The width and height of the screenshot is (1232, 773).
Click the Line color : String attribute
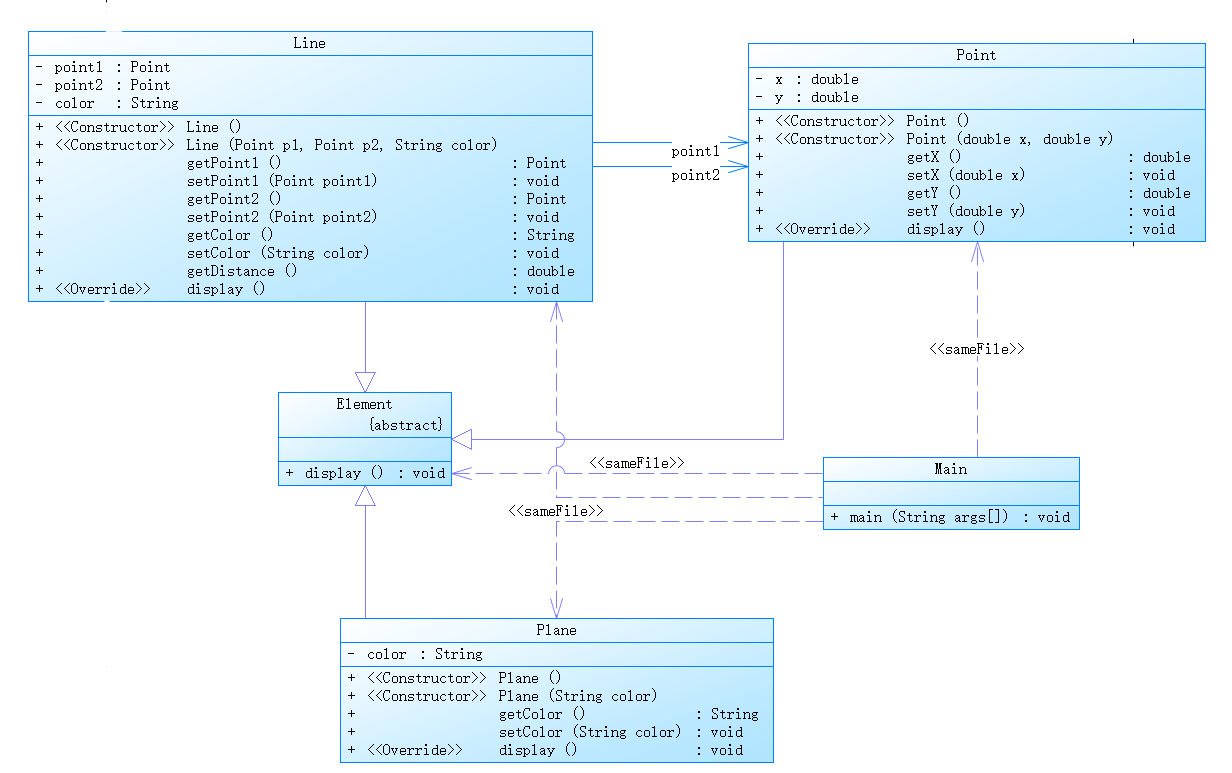[x=106, y=103]
